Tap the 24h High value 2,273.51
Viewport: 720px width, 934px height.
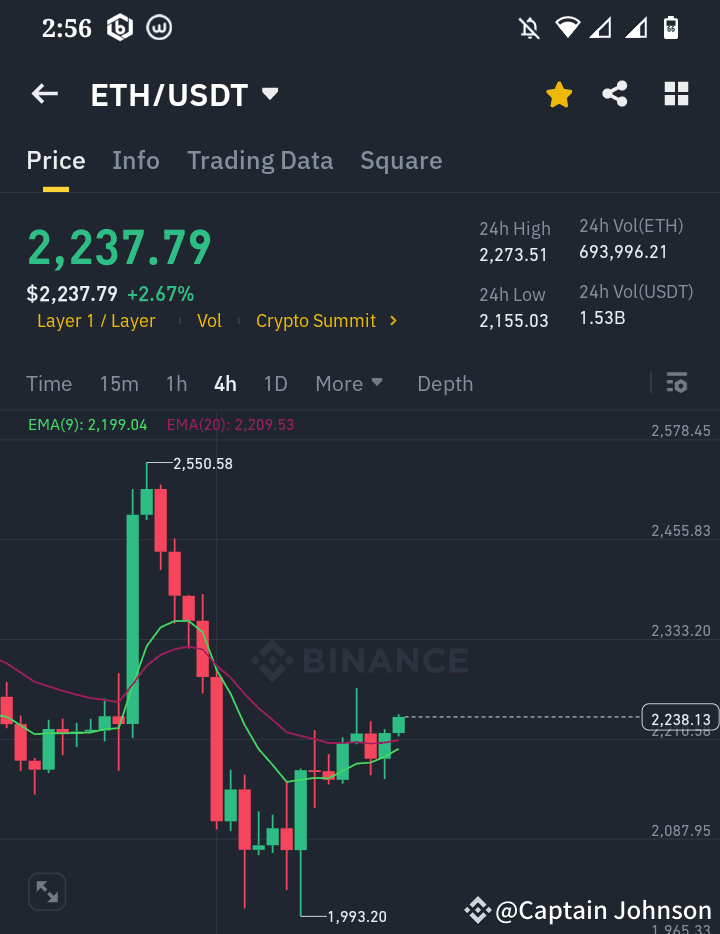(513, 255)
